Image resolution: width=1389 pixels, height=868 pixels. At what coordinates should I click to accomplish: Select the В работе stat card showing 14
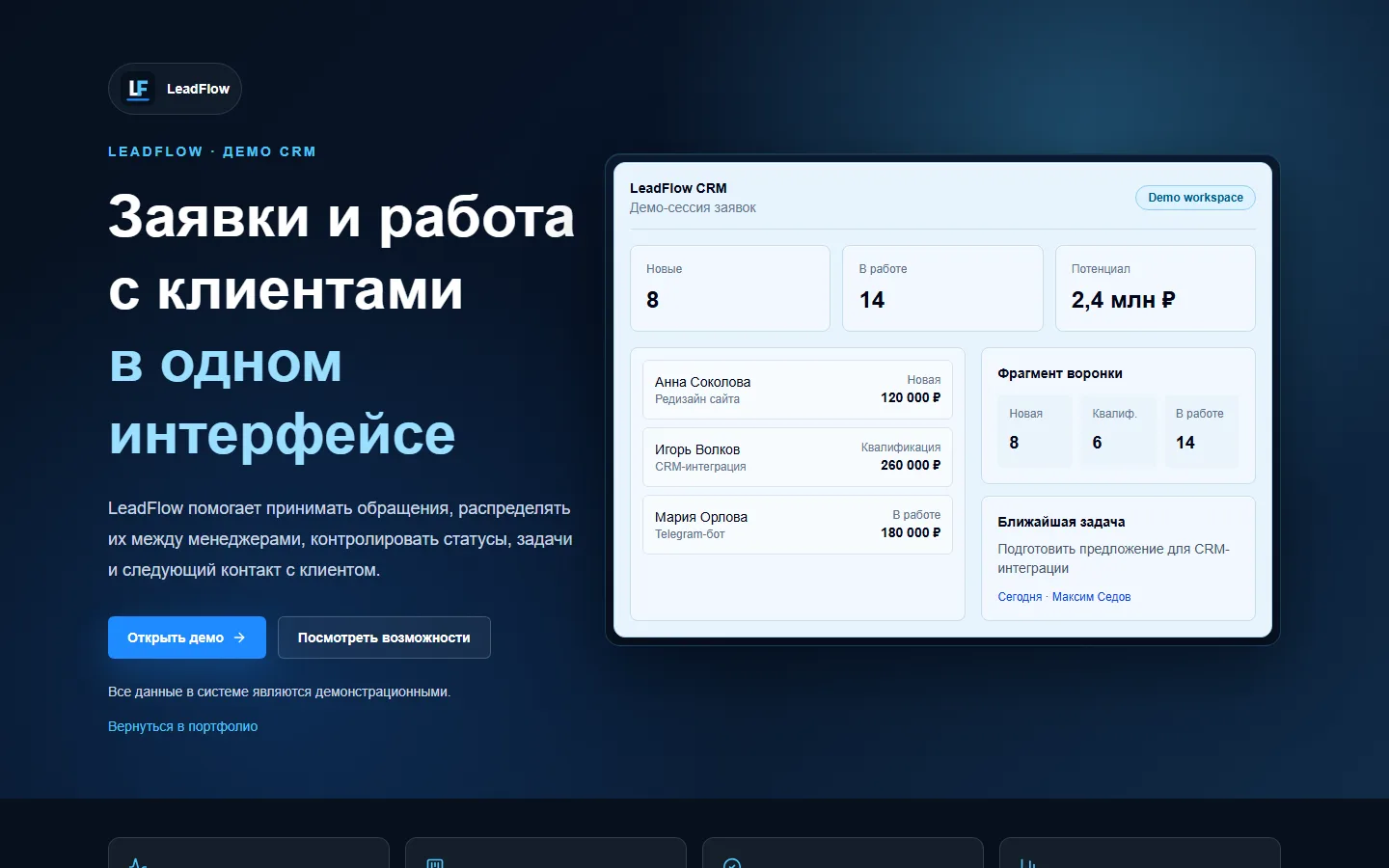pyautogui.click(x=942, y=288)
